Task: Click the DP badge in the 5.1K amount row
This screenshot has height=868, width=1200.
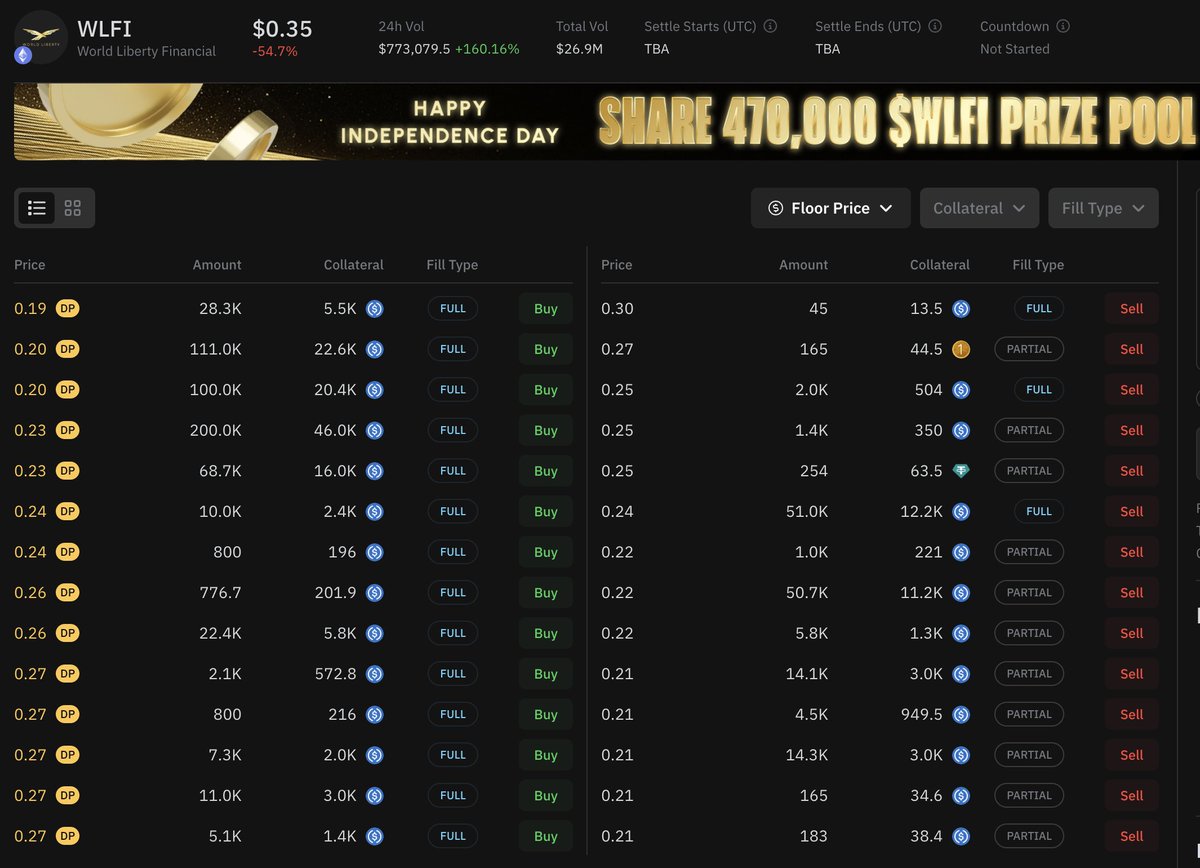Action: (x=67, y=836)
